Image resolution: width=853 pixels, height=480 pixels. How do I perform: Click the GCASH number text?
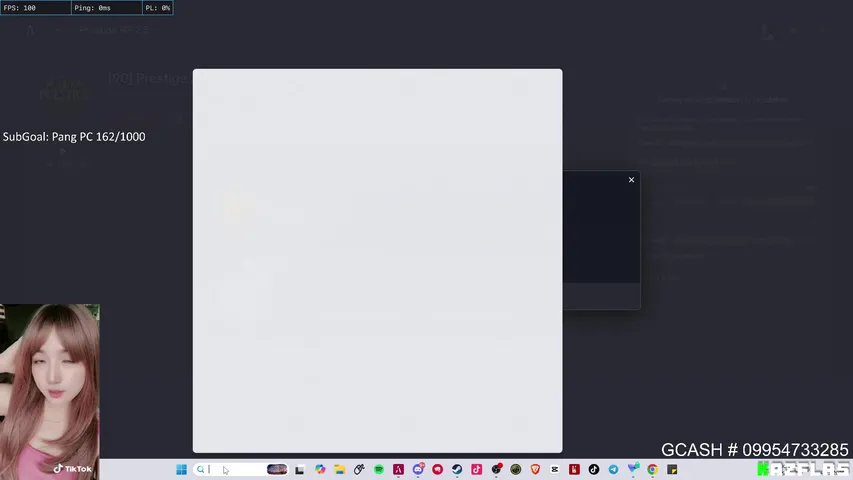755,450
